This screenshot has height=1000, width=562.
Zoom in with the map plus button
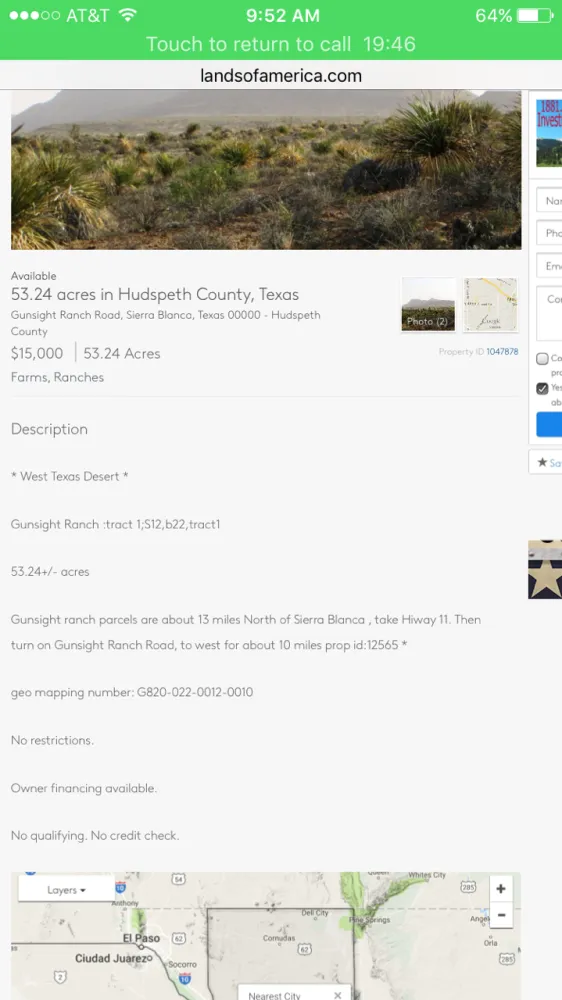tap(501, 888)
